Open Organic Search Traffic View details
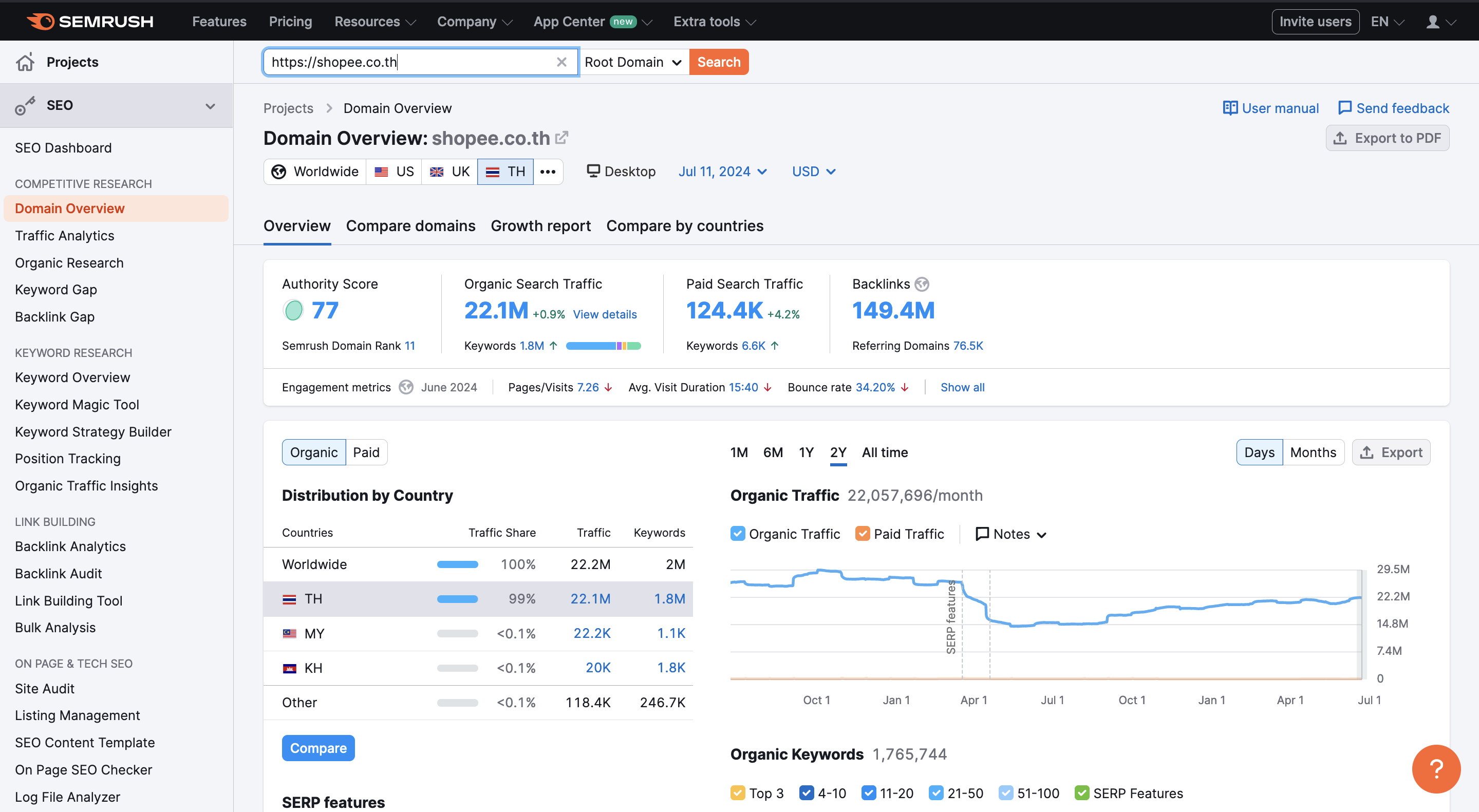1479x812 pixels. click(605, 314)
